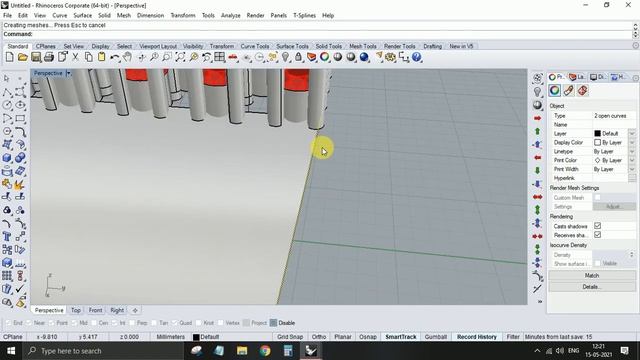Click the New file icon
The image size is (640, 360).
(x=9, y=57)
